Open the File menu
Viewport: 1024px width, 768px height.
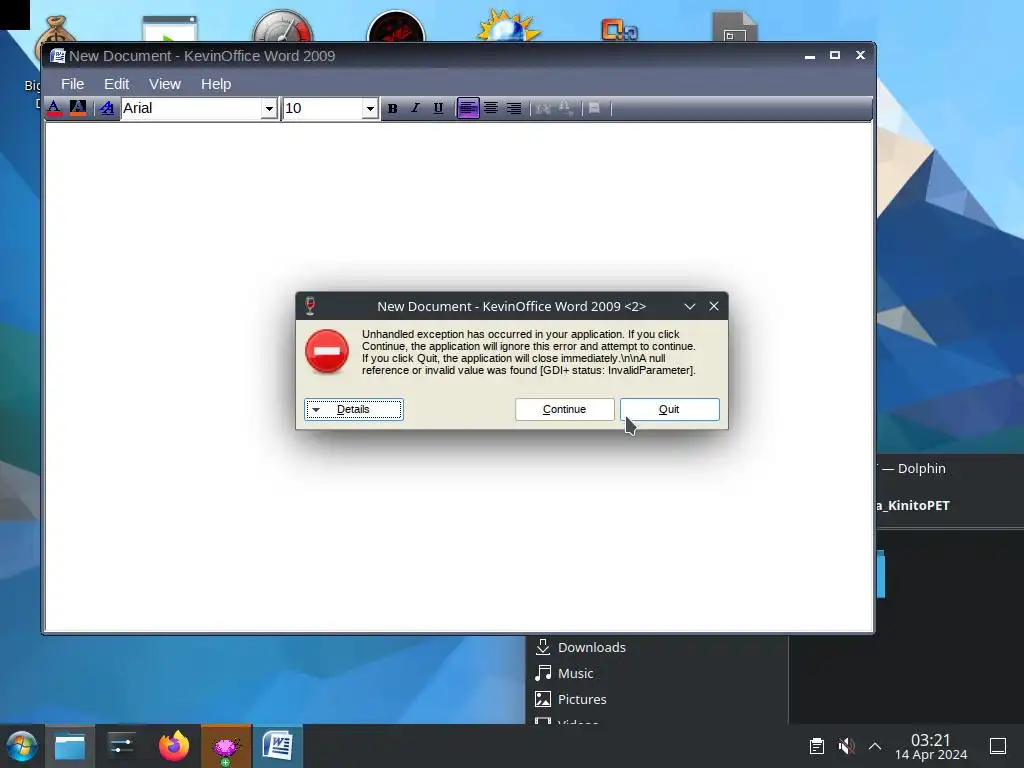(x=72, y=84)
